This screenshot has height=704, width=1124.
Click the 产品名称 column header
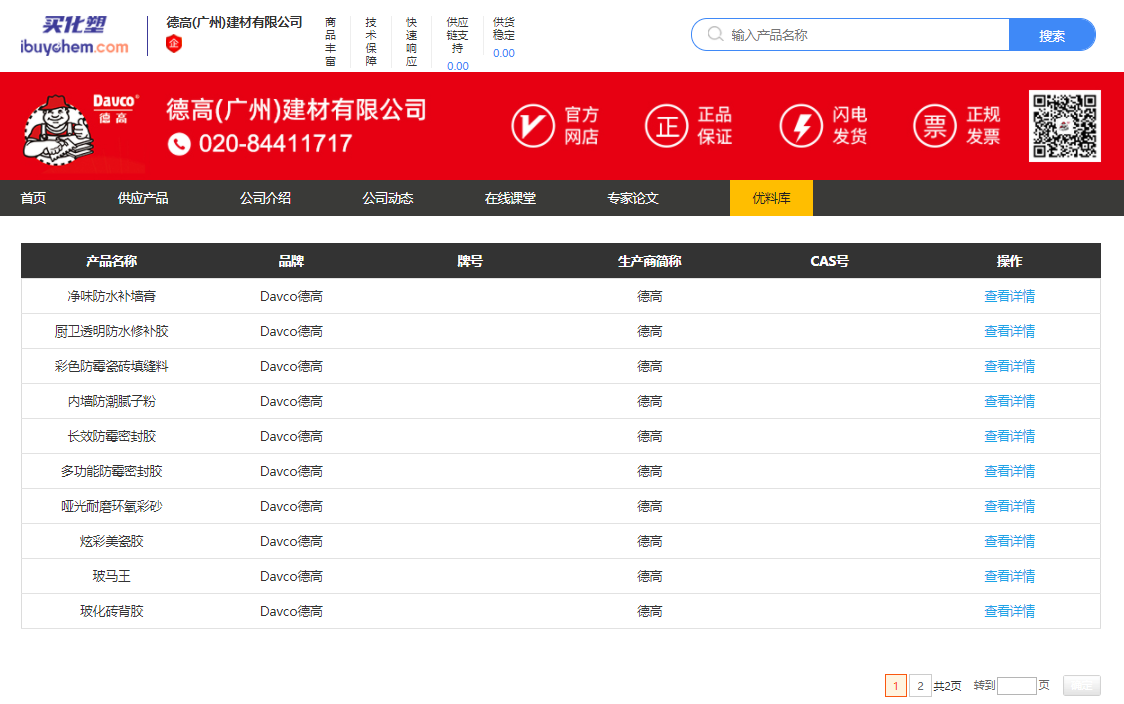point(111,261)
